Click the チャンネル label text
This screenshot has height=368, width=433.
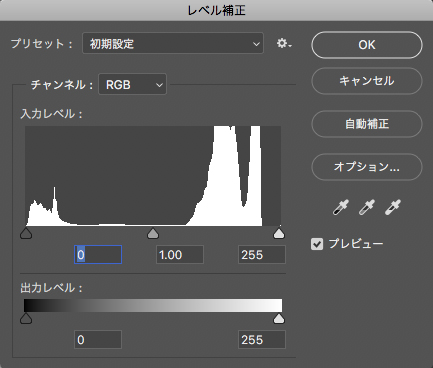[62, 85]
